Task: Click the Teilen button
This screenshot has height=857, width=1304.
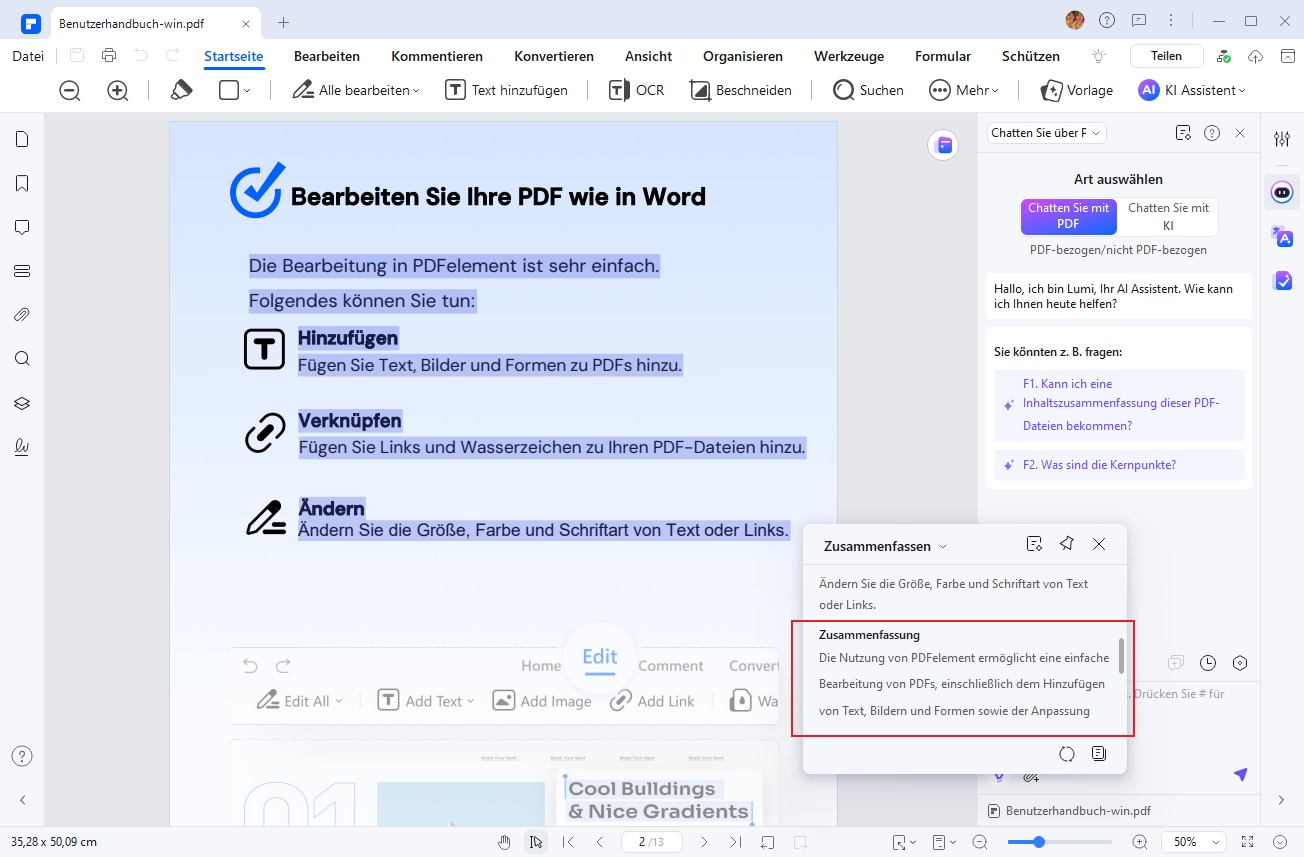Action: click(1166, 56)
